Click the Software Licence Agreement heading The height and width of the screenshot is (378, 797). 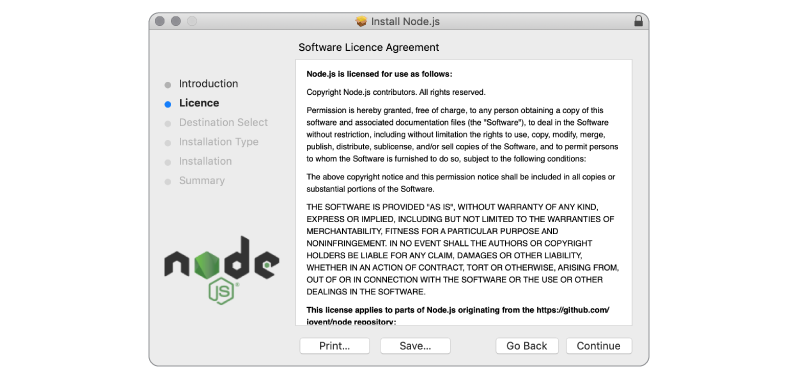click(x=369, y=47)
